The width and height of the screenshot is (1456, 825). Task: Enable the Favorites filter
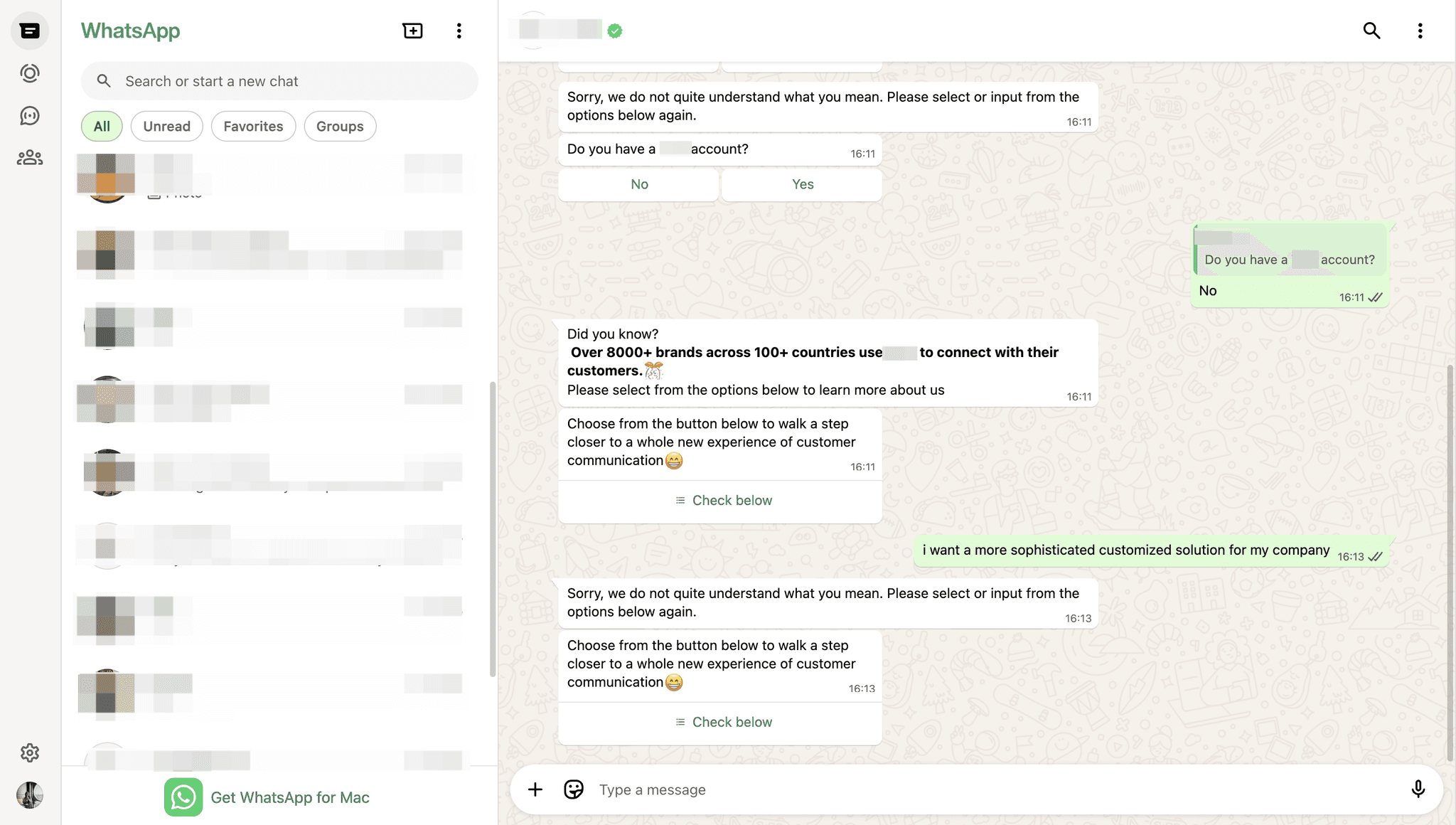(x=253, y=126)
